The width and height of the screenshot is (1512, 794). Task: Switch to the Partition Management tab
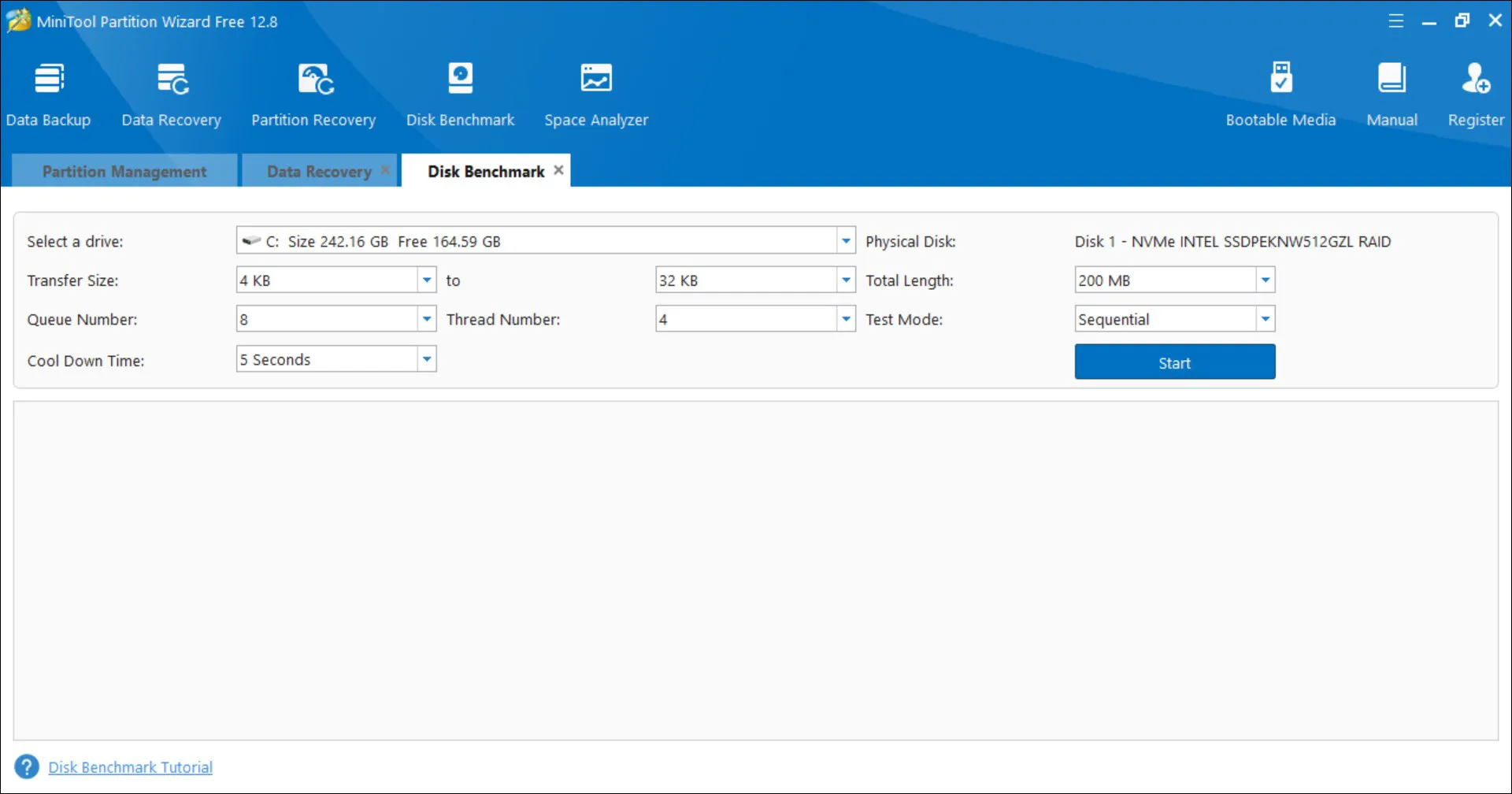coord(124,172)
